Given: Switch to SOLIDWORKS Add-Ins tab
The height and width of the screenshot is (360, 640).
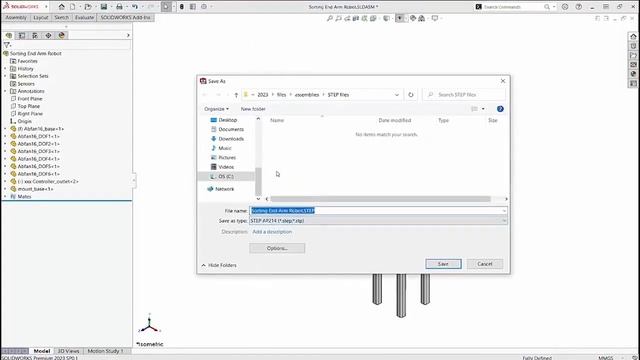Looking at the screenshot, I should (126, 18).
